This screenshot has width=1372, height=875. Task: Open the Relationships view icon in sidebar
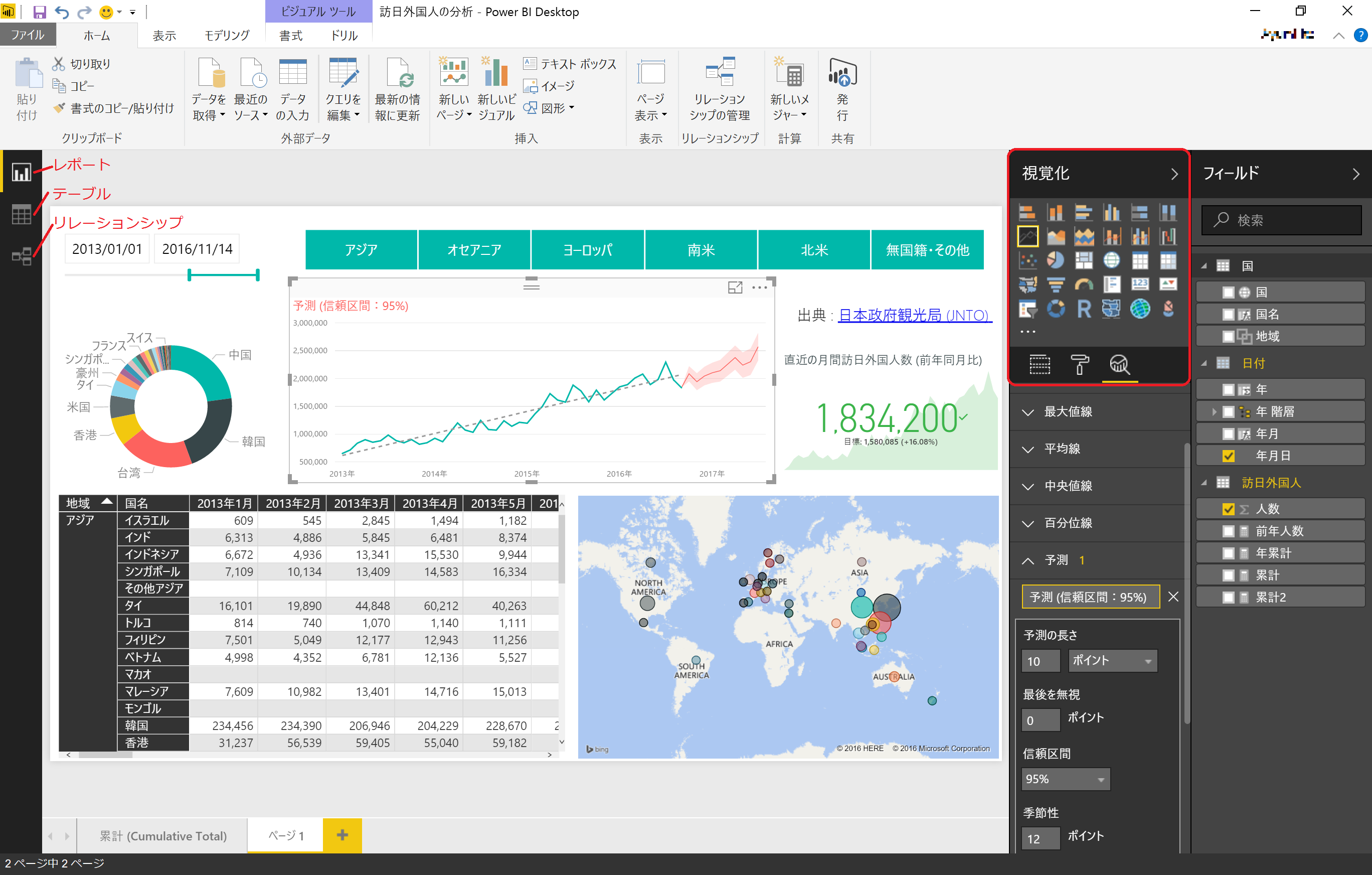click(x=21, y=256)
